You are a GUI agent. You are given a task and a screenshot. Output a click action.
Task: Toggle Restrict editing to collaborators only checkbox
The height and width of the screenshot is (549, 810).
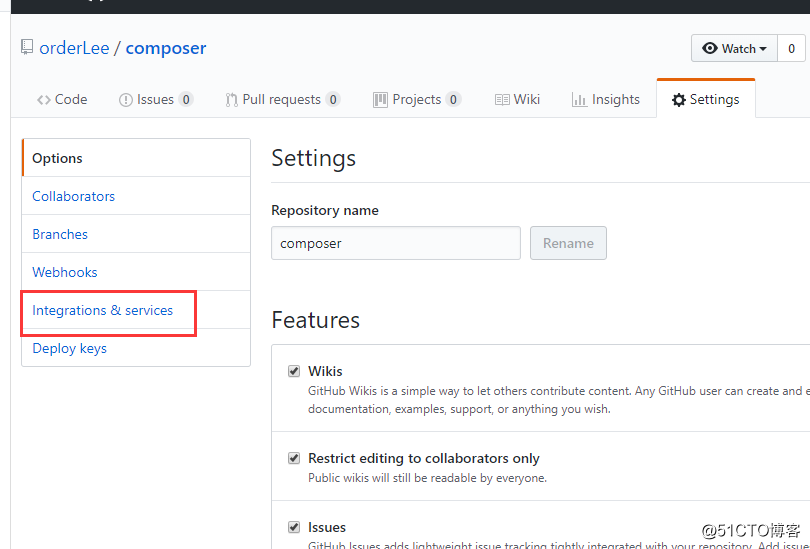point(294,458)
